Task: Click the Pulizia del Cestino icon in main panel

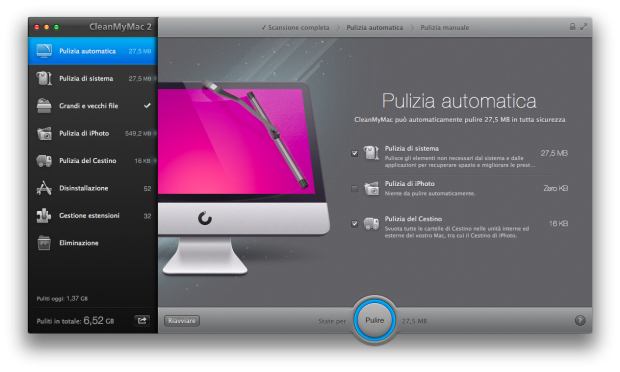Action: point(371,224)
